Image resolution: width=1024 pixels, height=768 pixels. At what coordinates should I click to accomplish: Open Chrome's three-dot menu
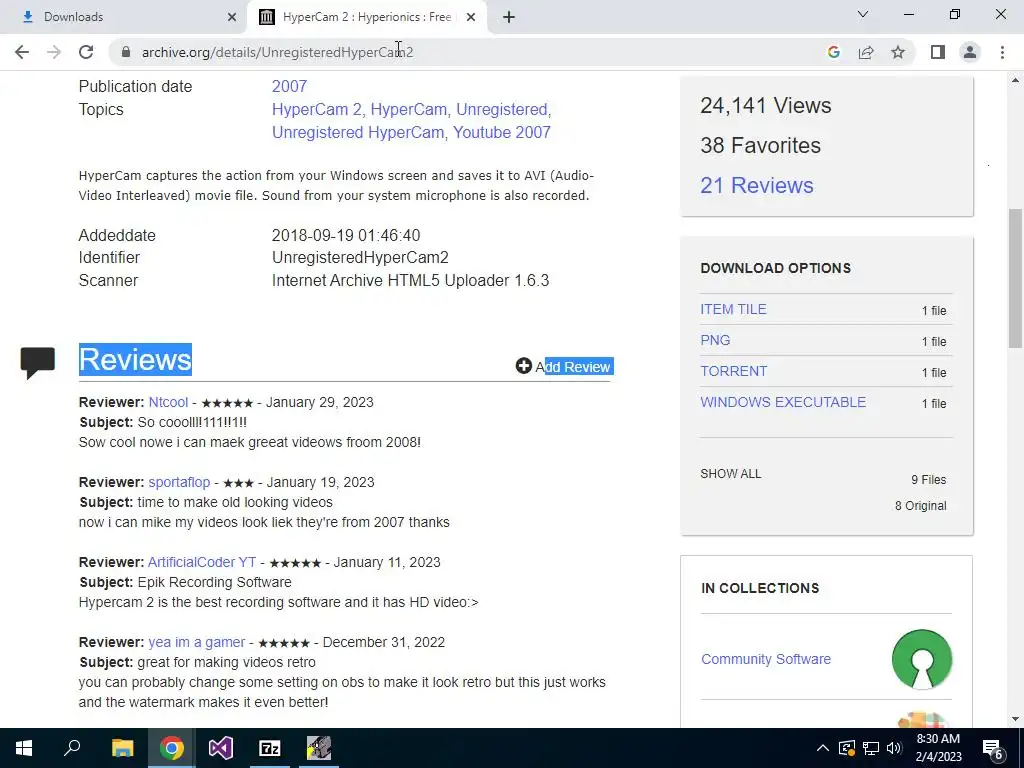[x=1002, y=52]
